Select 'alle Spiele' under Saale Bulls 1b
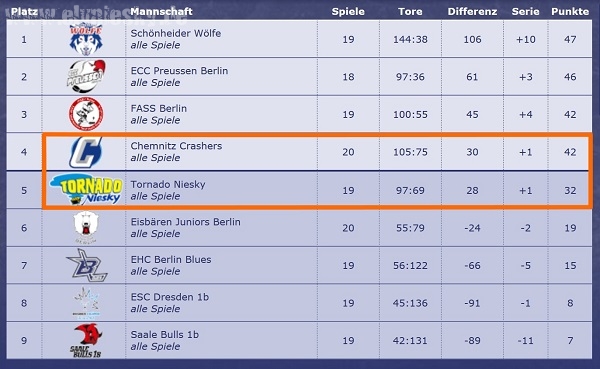Viewport: 600px width, 369px height. click(155, 346)
